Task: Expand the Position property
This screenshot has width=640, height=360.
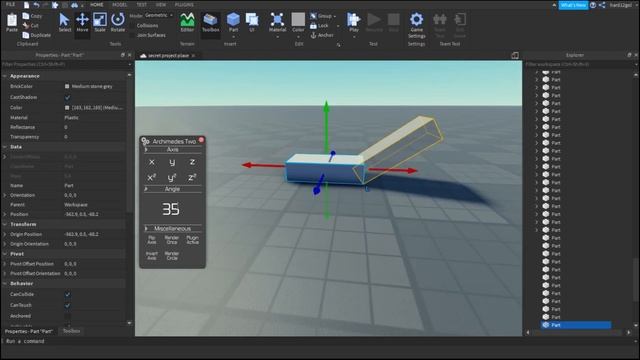Action: (4, 214)
